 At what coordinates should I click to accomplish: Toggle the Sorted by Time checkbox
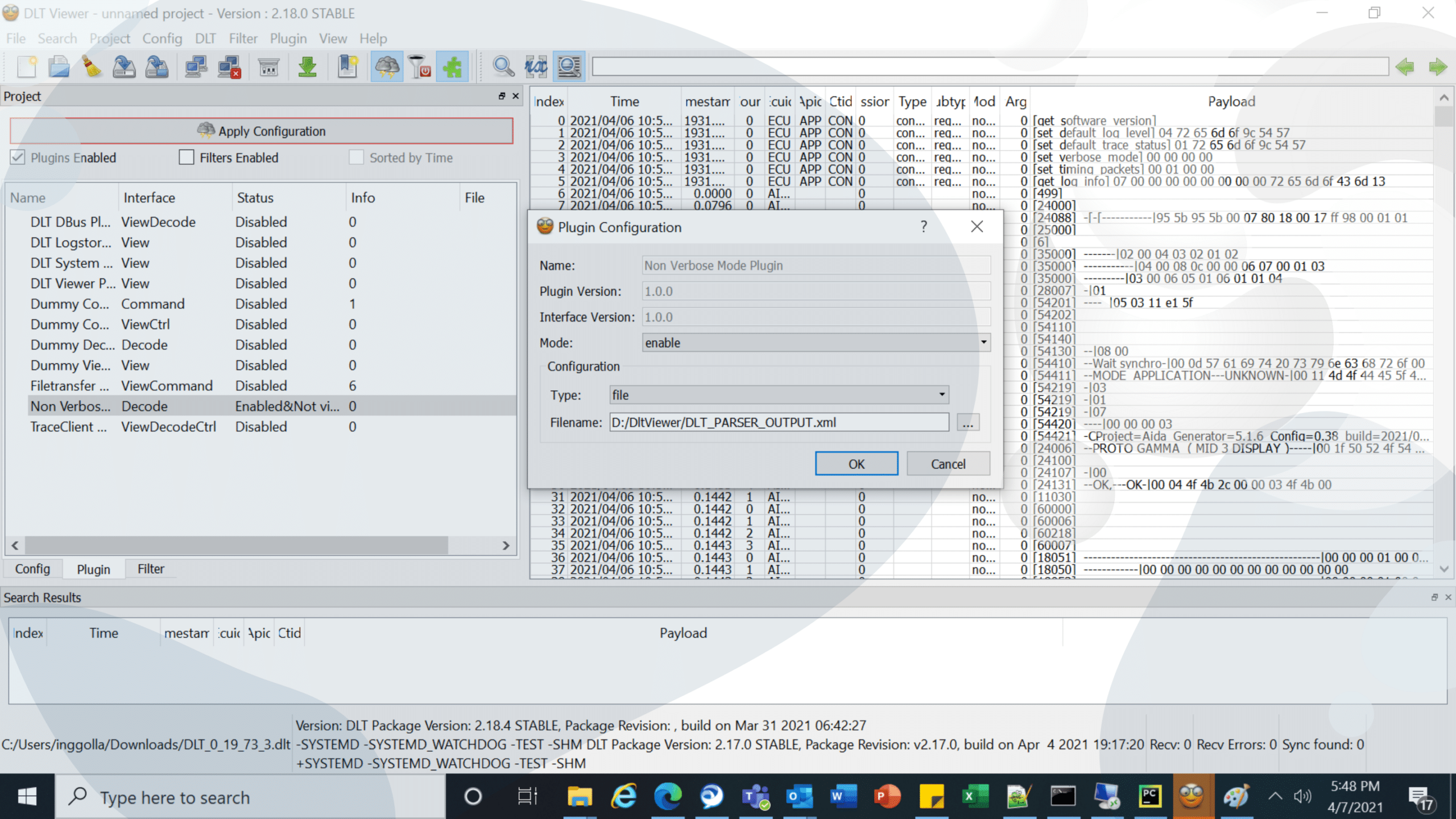[x=356, y=158]
